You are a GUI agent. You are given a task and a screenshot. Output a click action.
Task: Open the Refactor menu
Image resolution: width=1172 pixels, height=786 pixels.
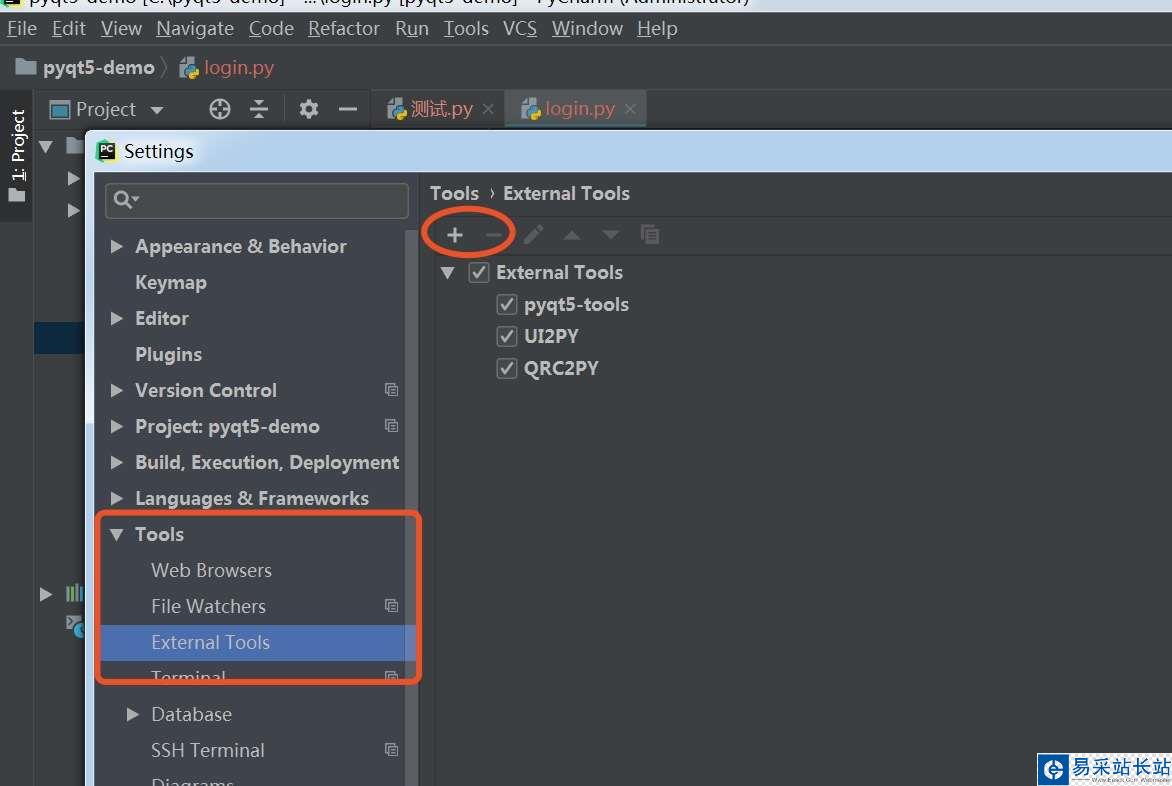coord(344,28)
